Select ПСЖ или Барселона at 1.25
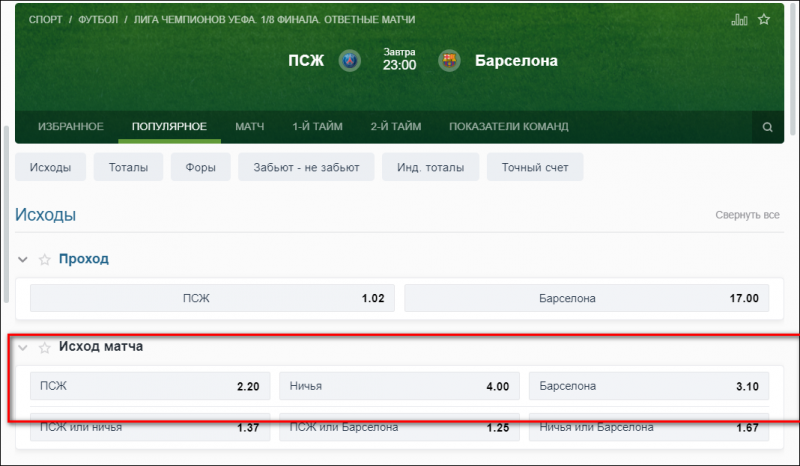Image resolution: width=800 pixels, height=466 pixels. coord(399,428)
